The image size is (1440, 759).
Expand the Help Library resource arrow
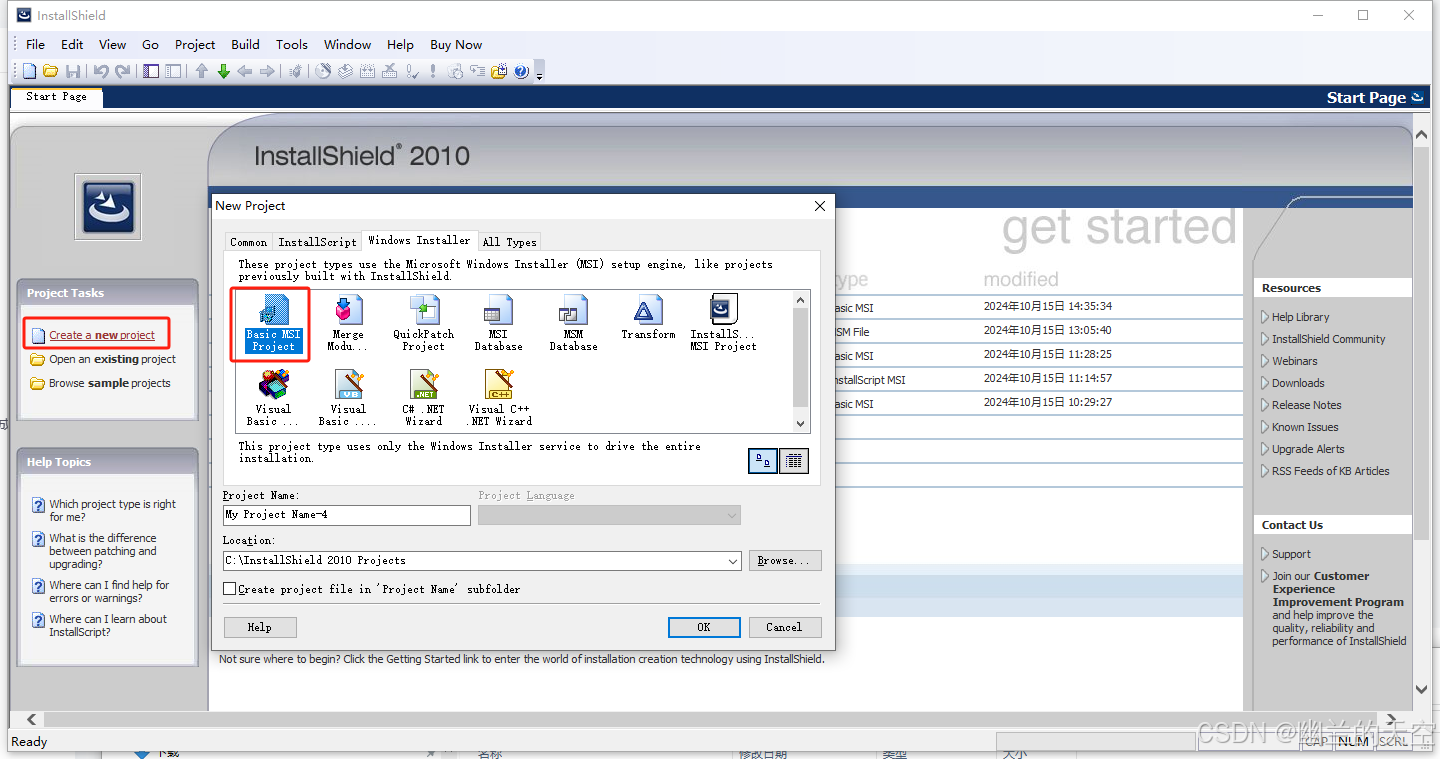click(x=1265, y=317)
